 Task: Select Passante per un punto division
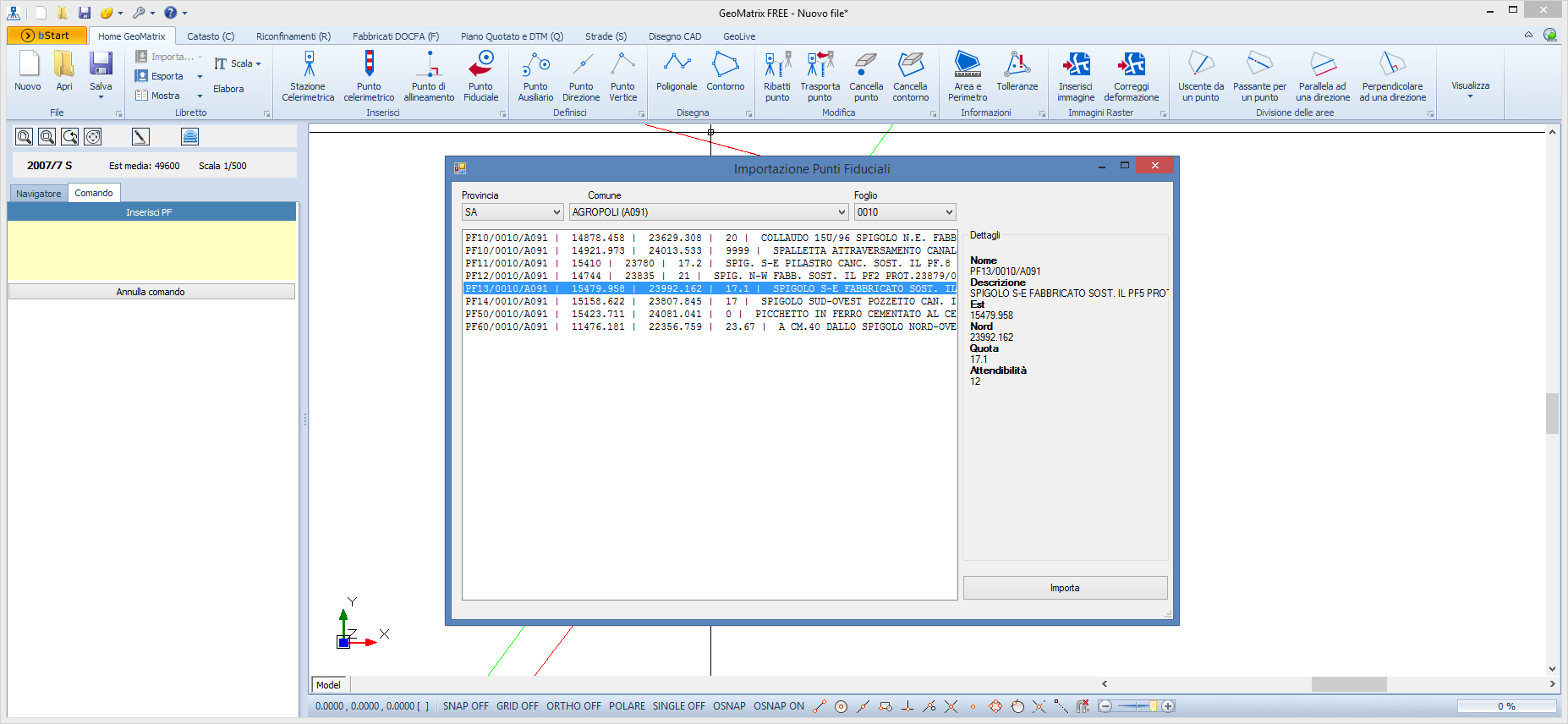pos(1259,76)
